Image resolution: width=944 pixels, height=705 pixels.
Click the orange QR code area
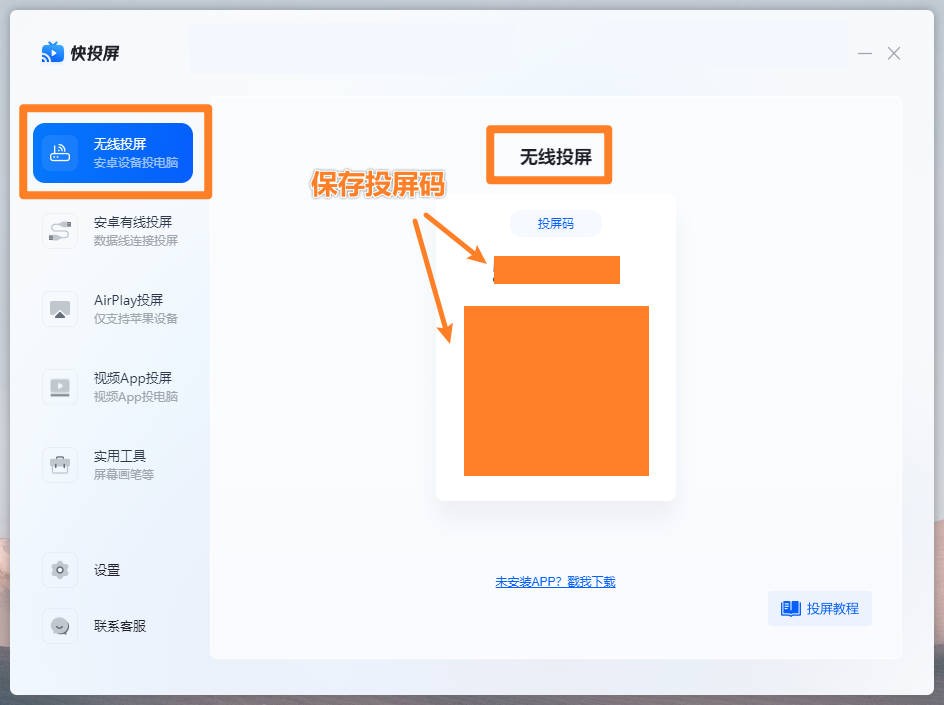pos(556,390)
